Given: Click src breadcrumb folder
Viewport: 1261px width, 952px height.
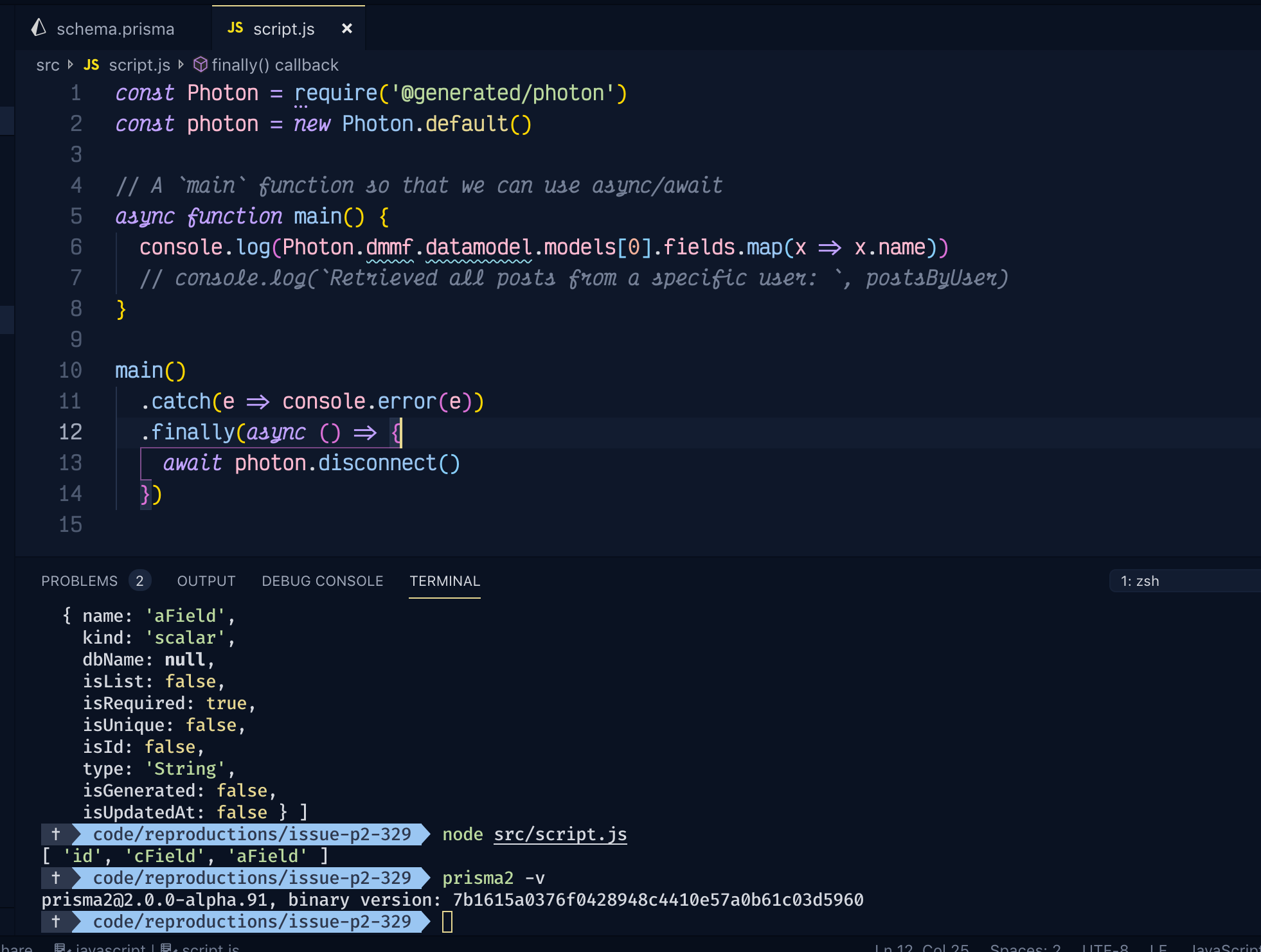Looking at the screenshot, I should 48,65.
